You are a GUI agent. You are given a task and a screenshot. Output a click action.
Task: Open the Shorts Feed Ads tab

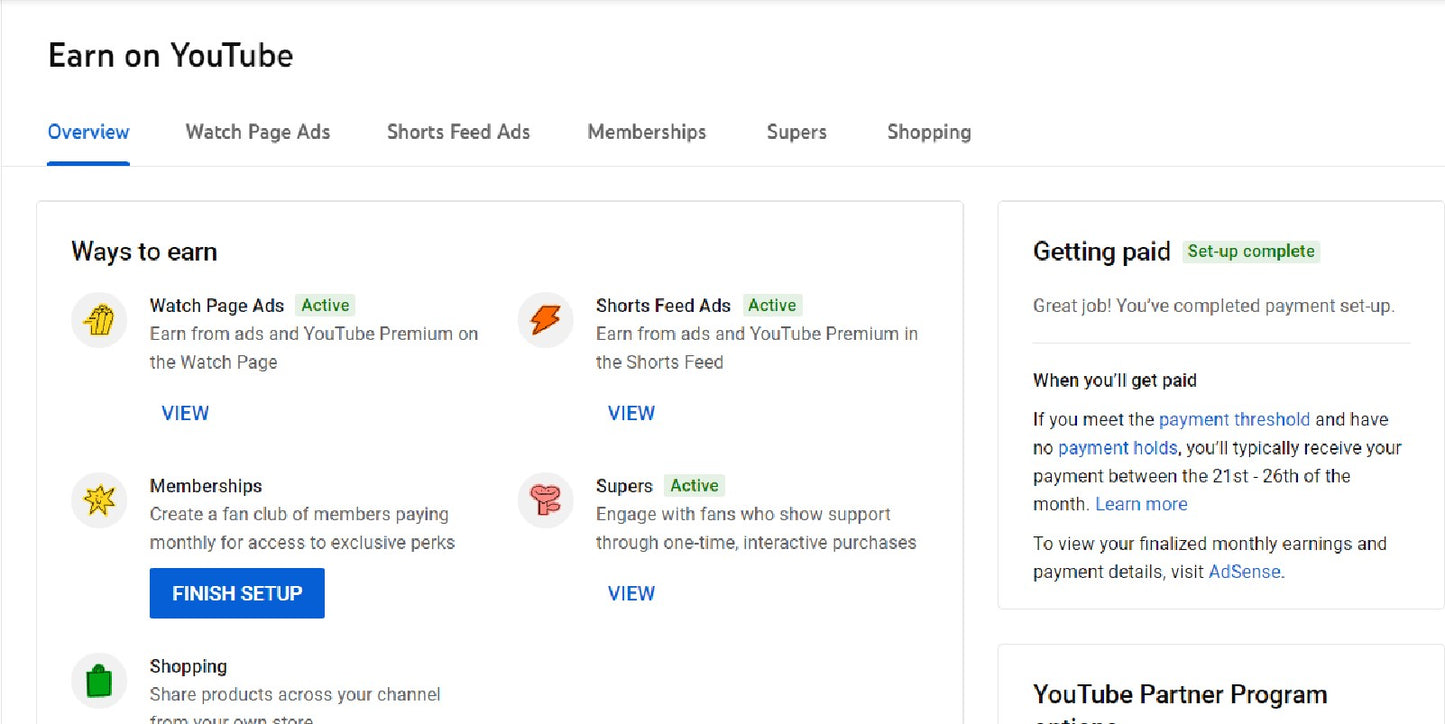pos(458,132)
